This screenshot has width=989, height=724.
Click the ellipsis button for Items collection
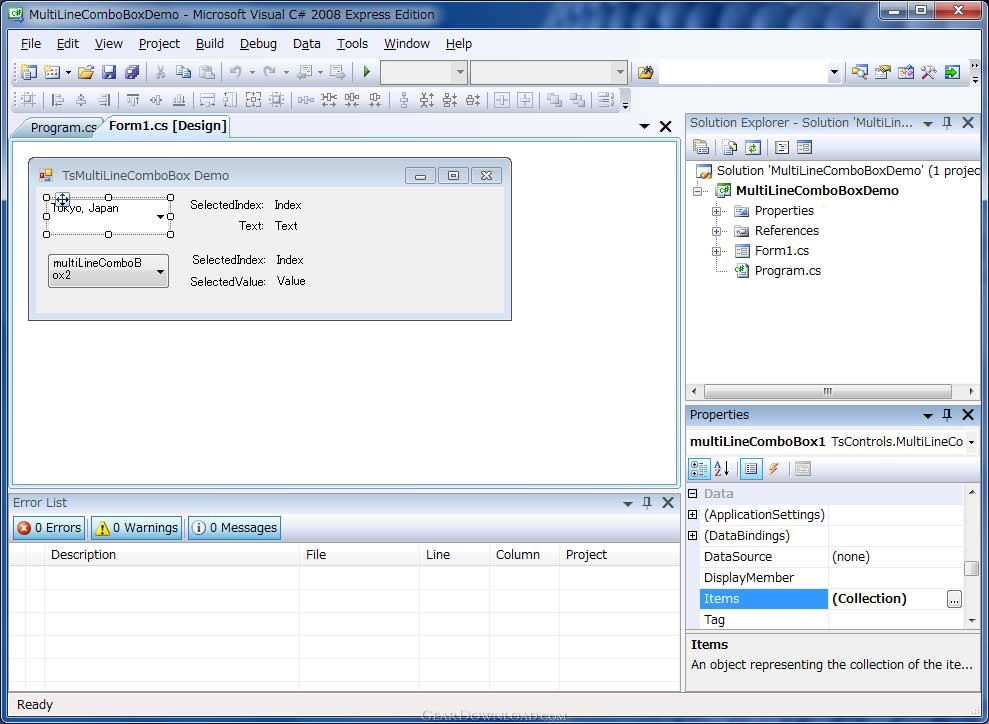tap(954, 599)
